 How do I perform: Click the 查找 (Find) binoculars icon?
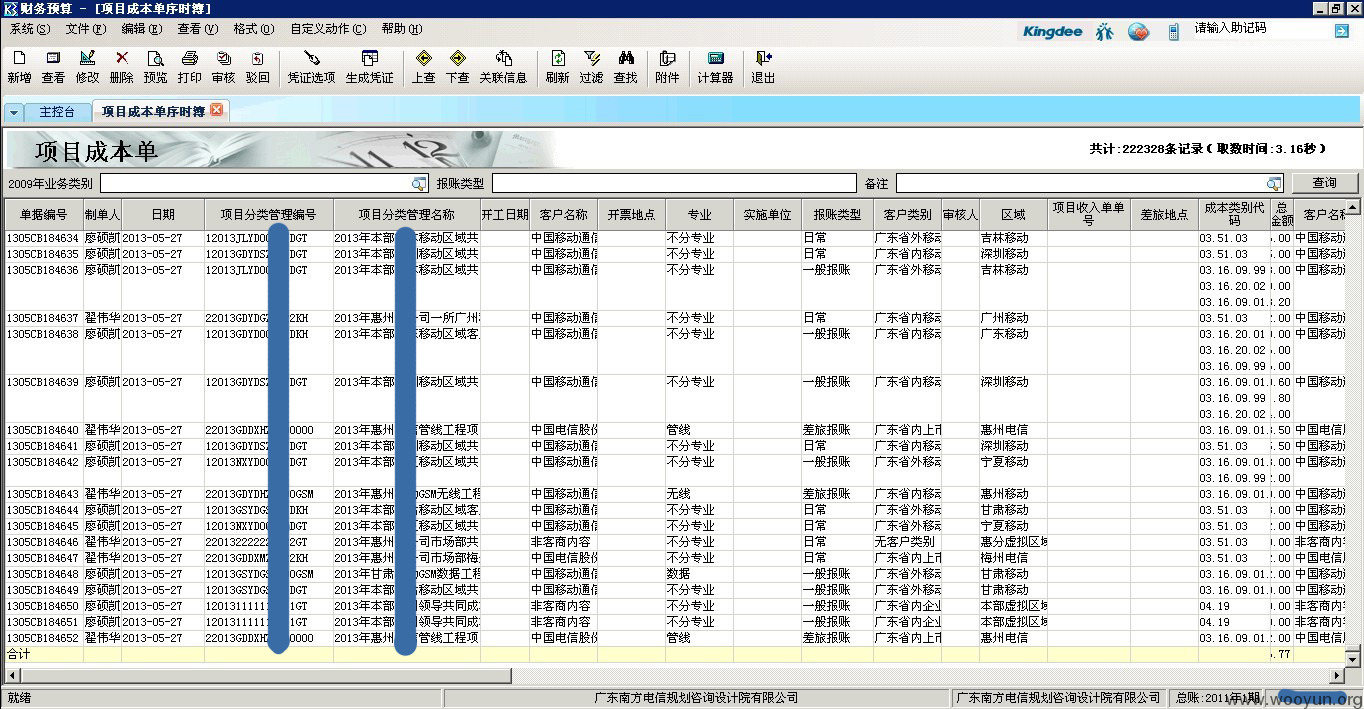click(625, 67)
